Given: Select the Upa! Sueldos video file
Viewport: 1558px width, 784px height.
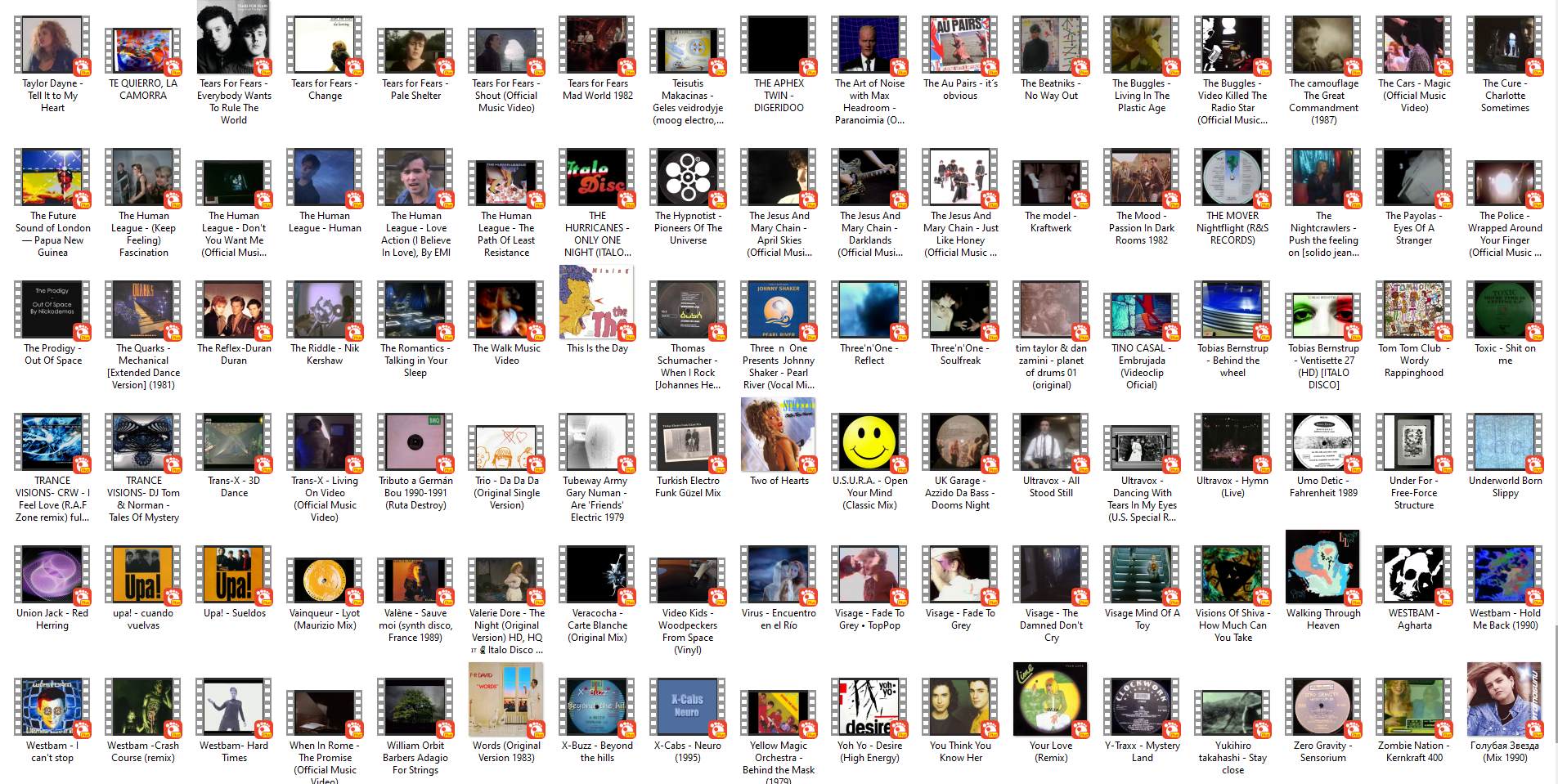Looking at the screenshot, I should pyautogui.click(x=234, y=576).
